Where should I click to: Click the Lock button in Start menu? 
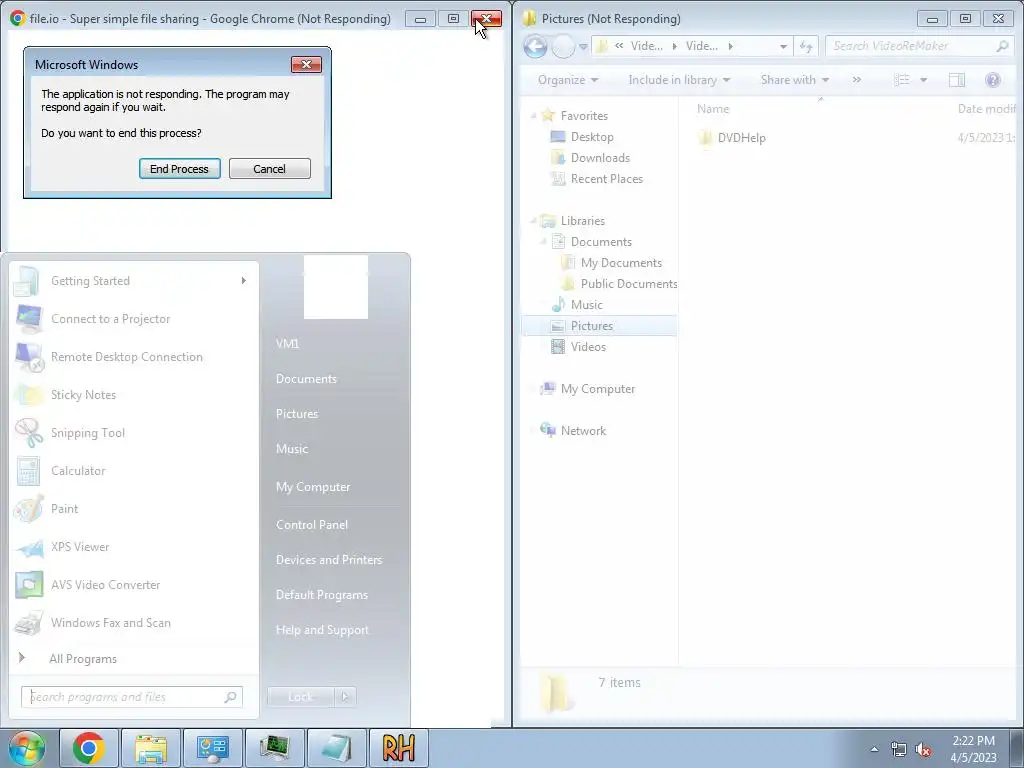point(300,697)
